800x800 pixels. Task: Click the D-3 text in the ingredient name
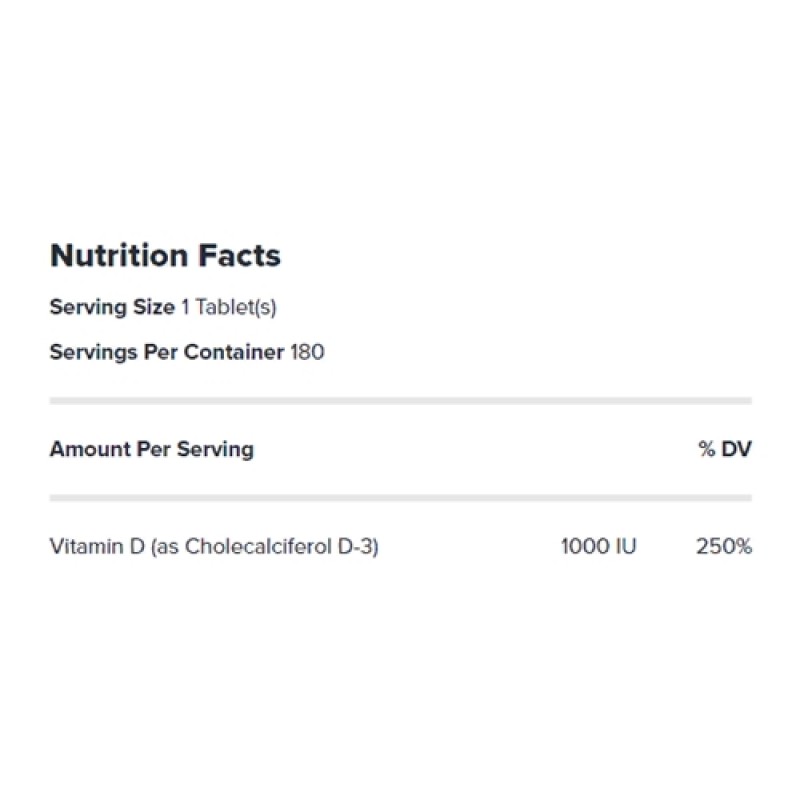coord(358,546)
